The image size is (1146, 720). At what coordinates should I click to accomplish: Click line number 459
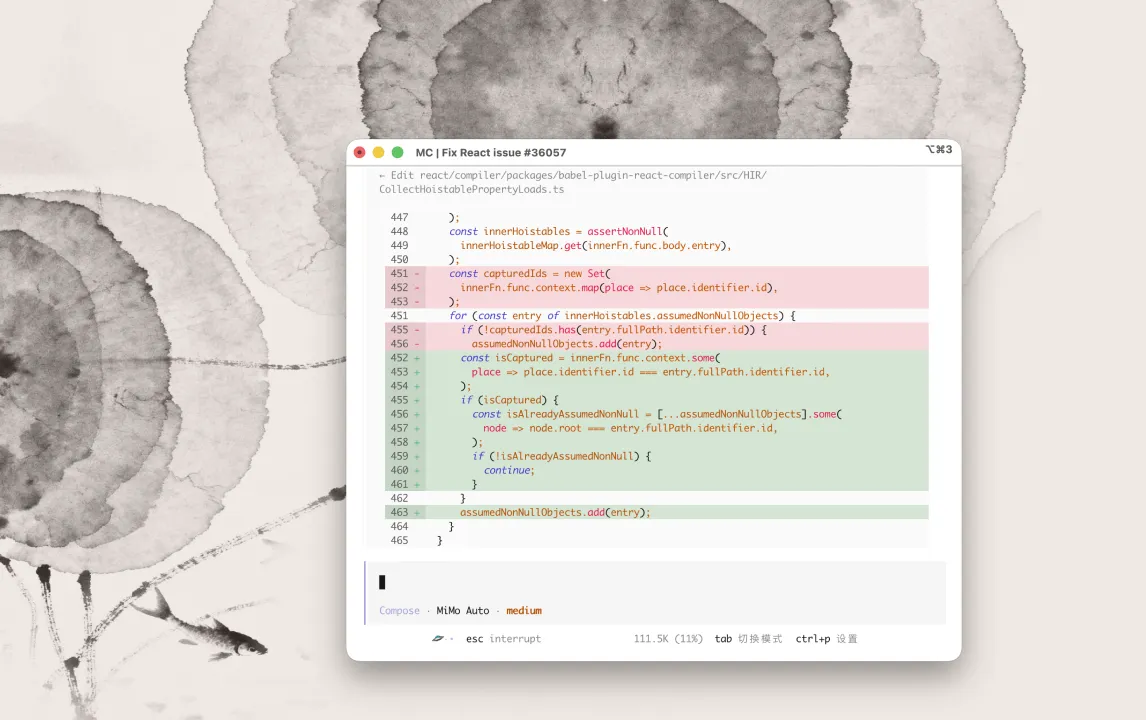(x=399, y=456)
